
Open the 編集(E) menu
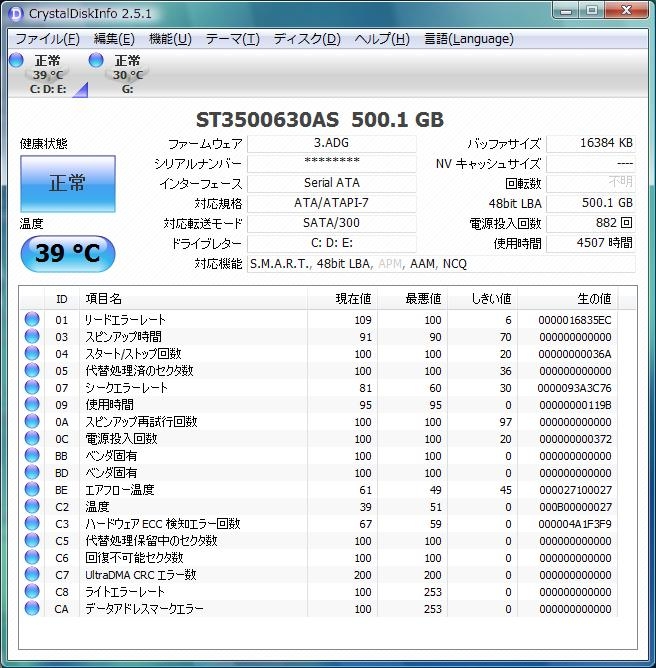114,39
